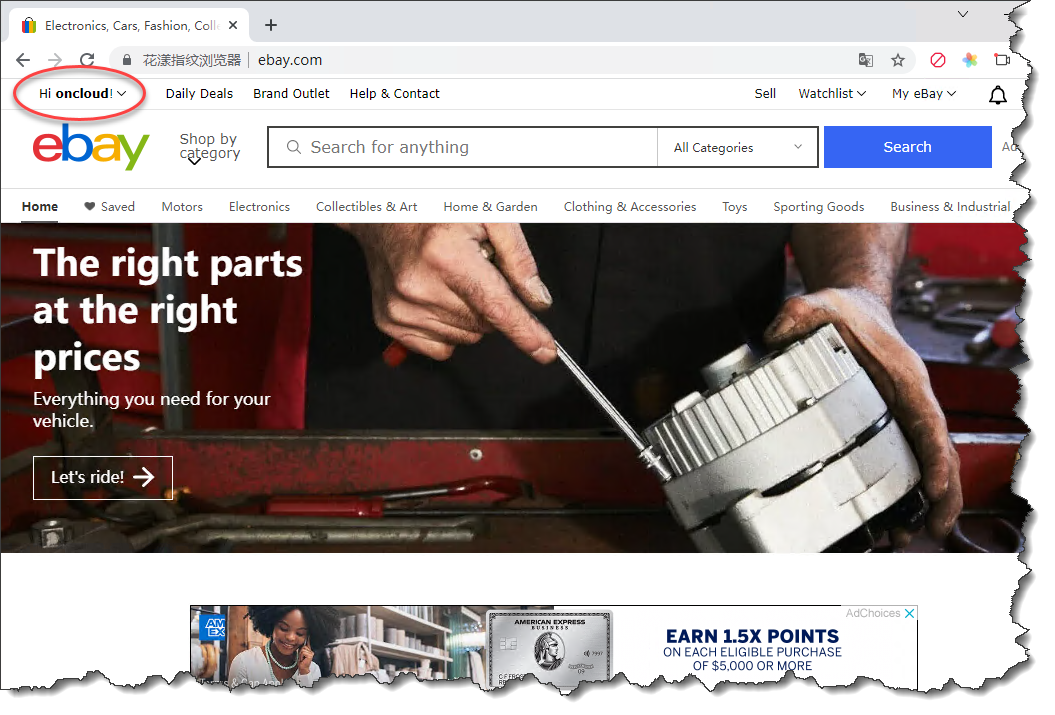Click the Let's ride! banner button
Viewport: 1055px width, 715px height.
point(103,478)
